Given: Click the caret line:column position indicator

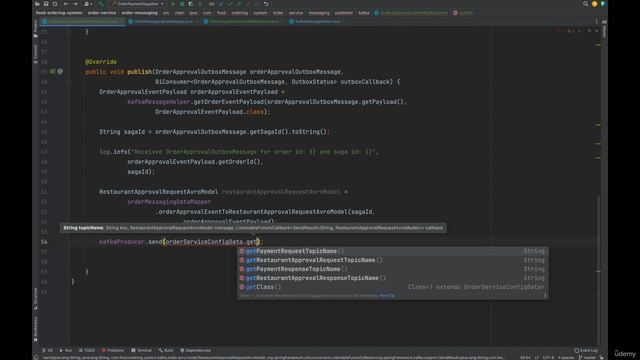Looking at the screenshot, I should pyautogui.click(x=525, y=358).
